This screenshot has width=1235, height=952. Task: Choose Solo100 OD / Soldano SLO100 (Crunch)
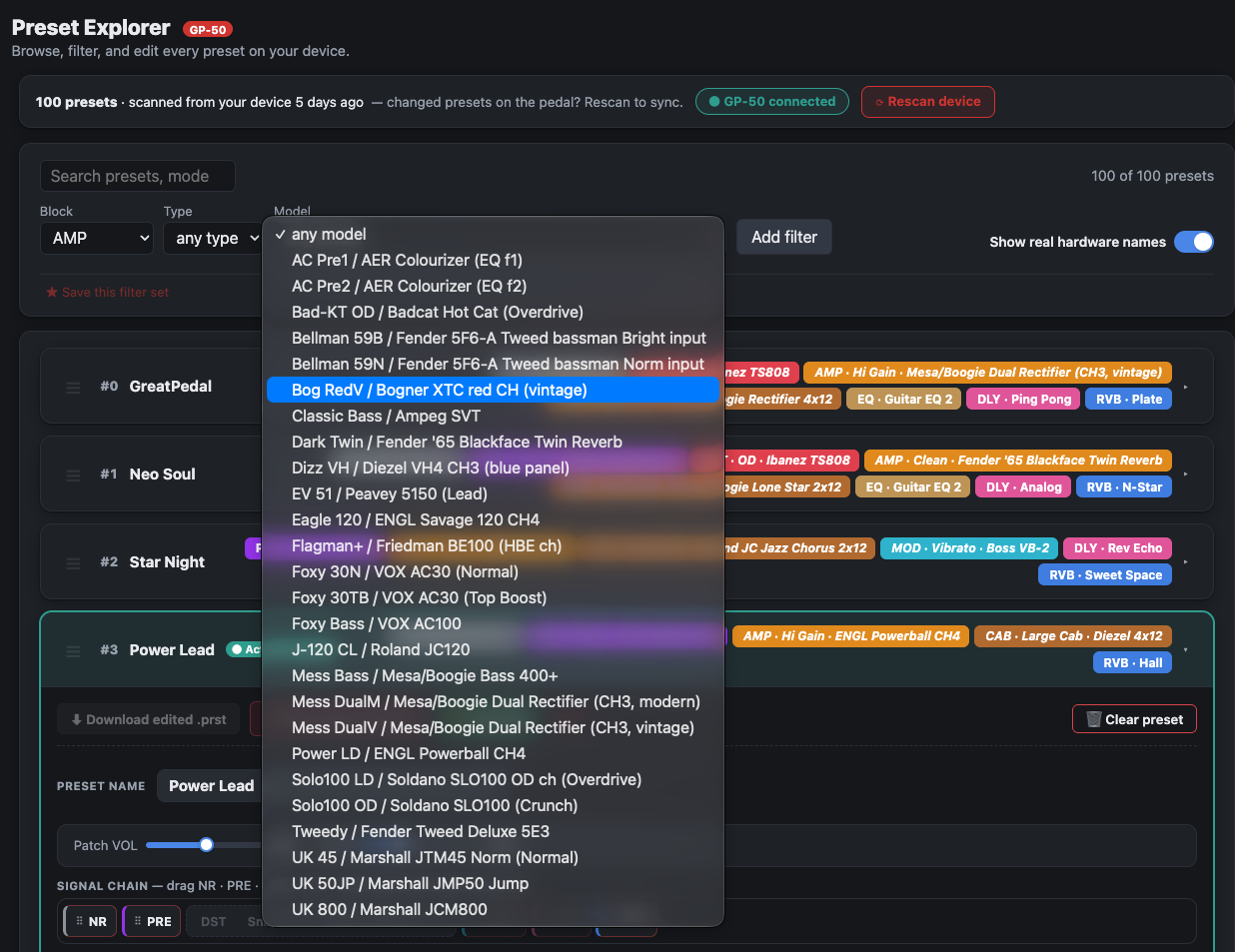point(493,805)
